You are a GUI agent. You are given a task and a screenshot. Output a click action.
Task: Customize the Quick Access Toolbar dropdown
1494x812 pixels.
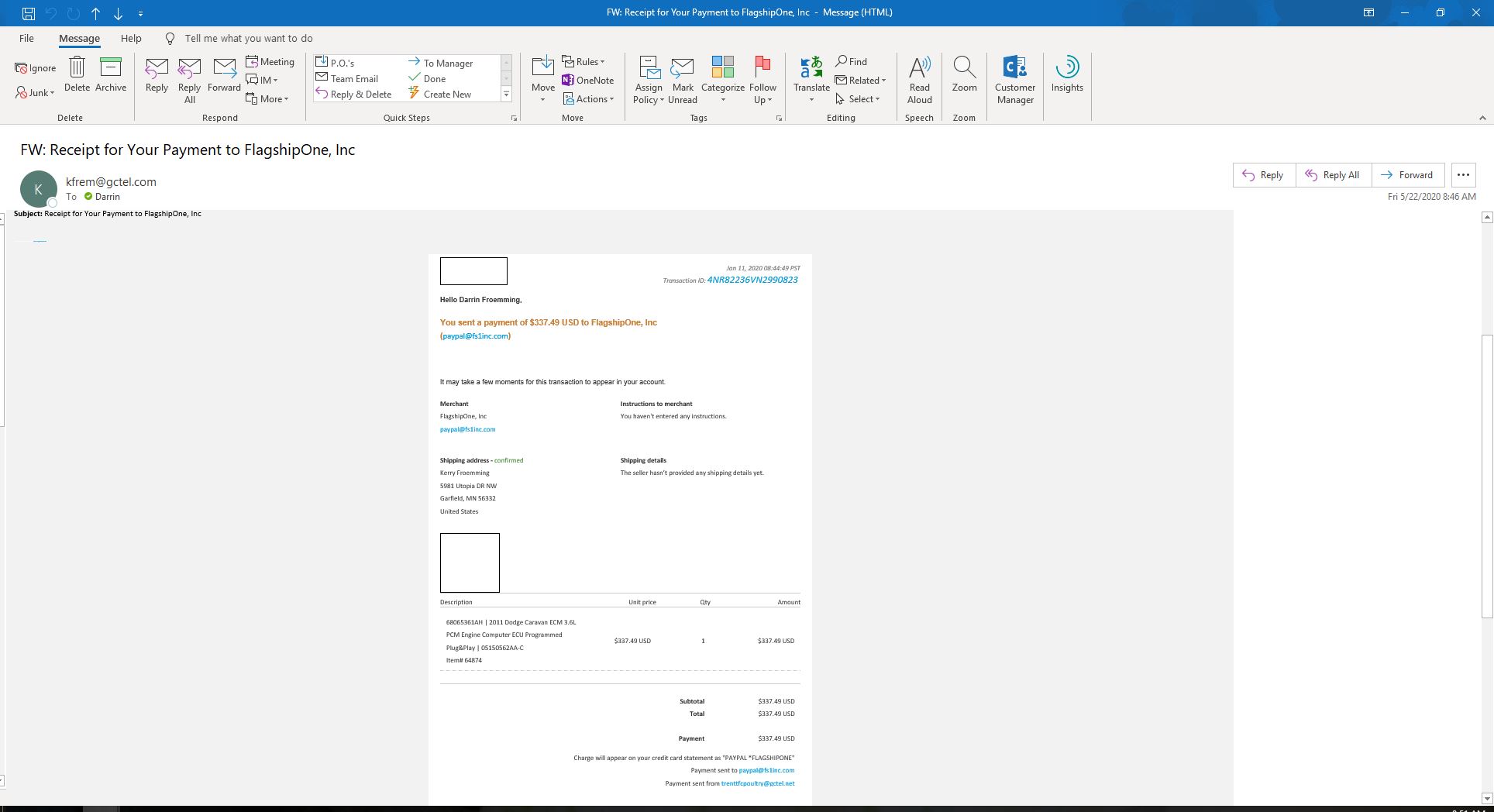pyautogui.click(x=140, y=13)
